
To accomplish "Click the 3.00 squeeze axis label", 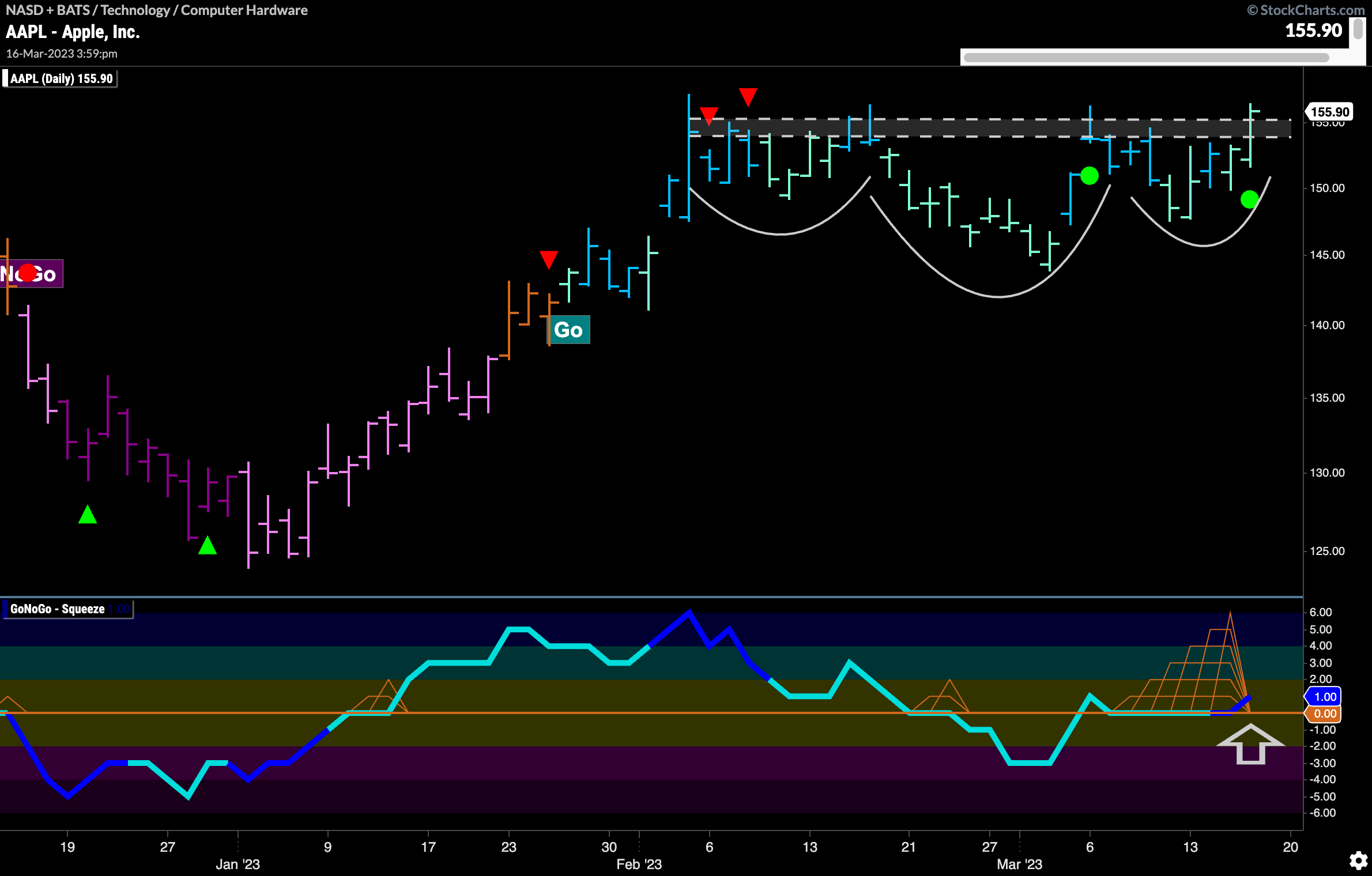I will coord(1321,663).
